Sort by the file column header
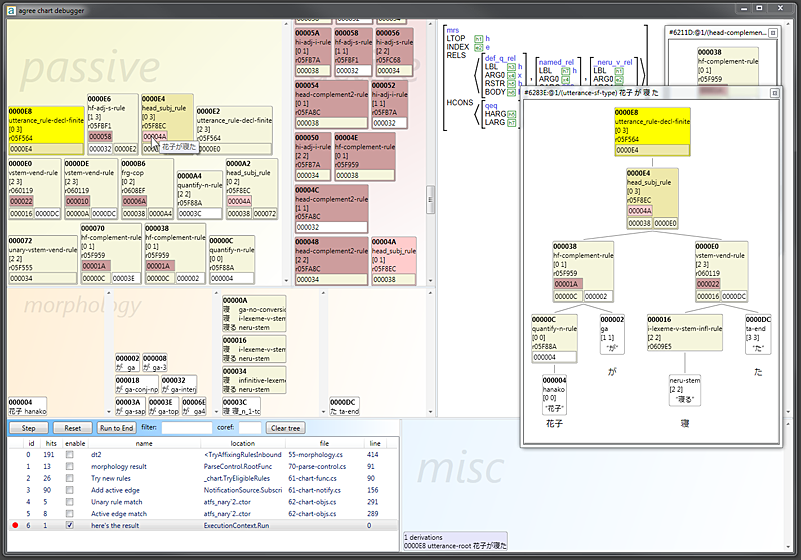 tap(324, 444)
